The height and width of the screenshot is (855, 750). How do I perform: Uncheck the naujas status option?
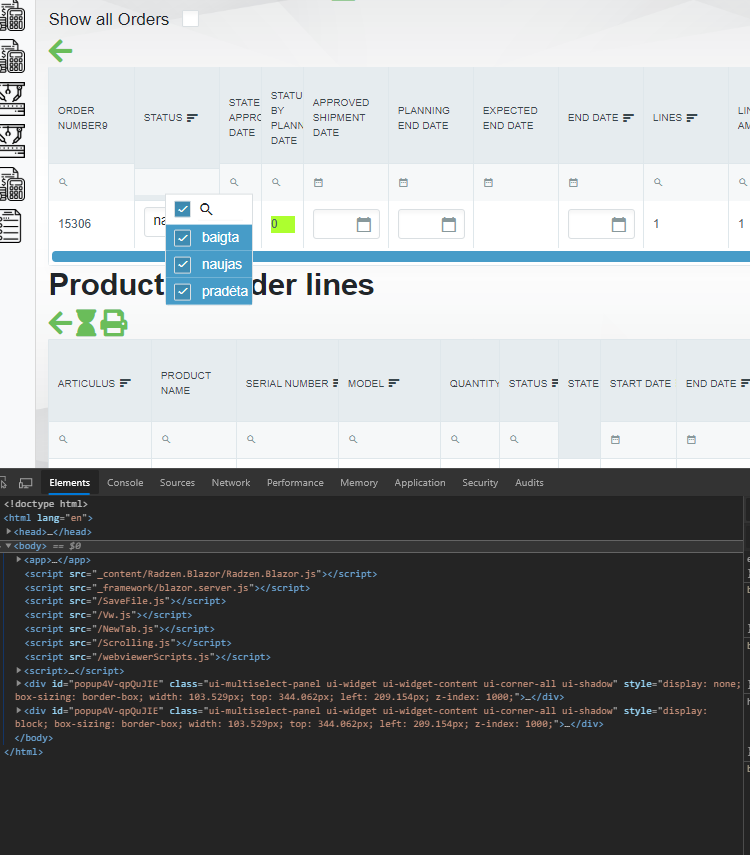click(x=183, y=265)
